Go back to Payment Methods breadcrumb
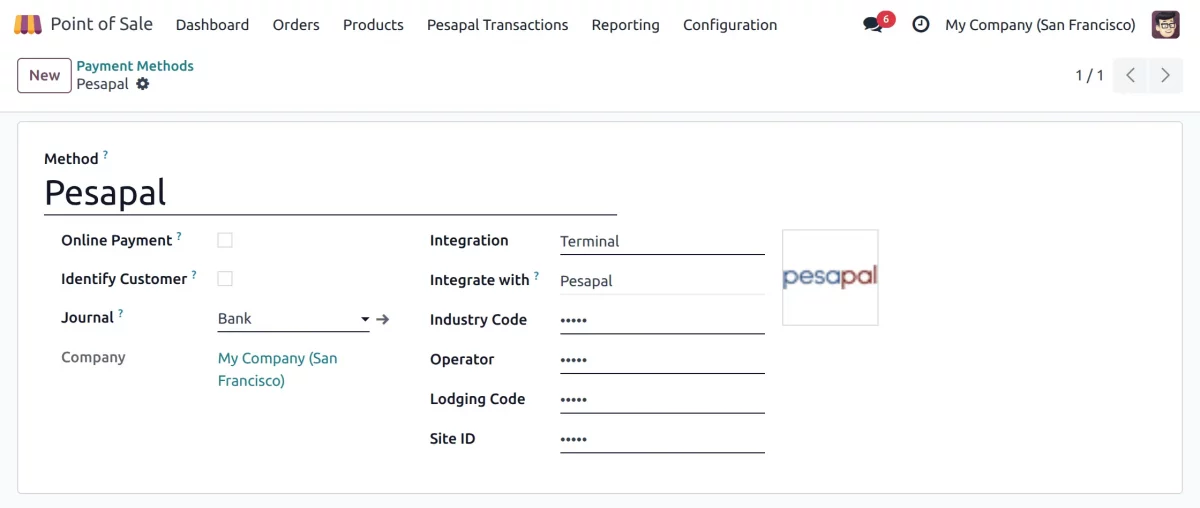1200x508 pixels. 135,66
